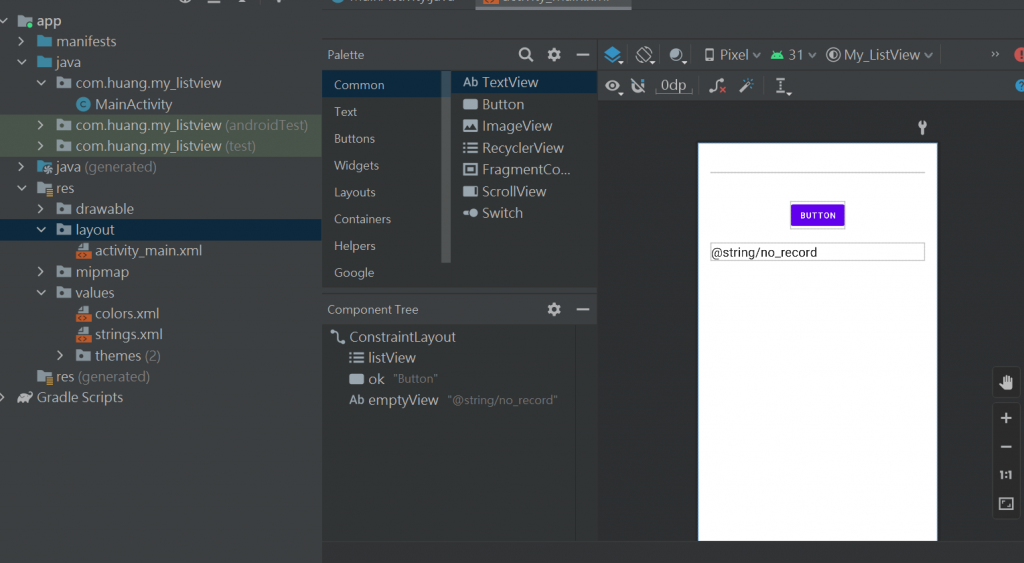The height and width of the screenshot is (563, 1024).
Task: Set default margins 0dp
Action: click(x=673, y=86)
